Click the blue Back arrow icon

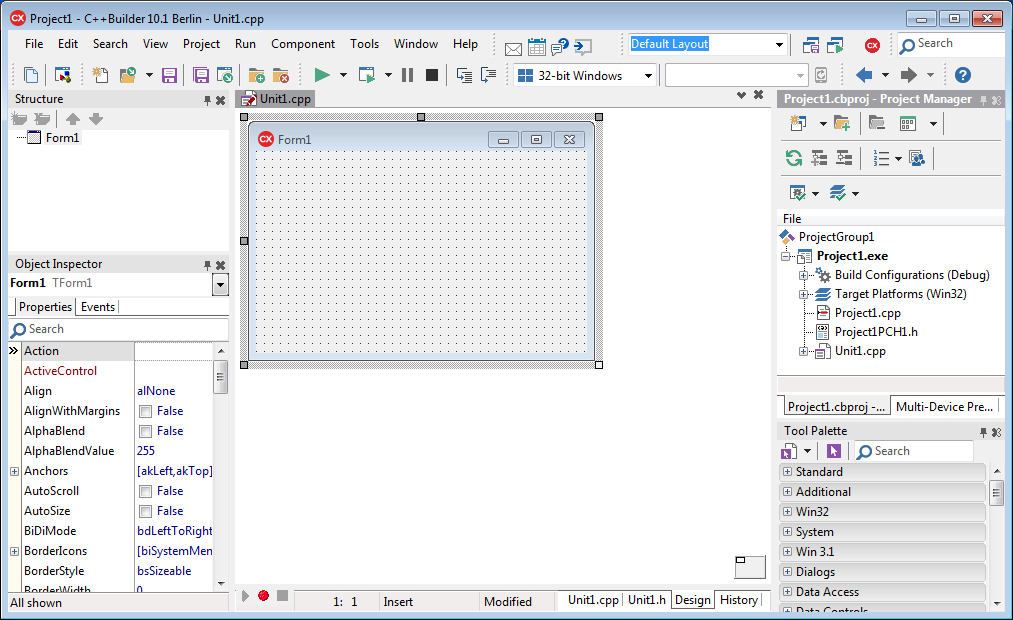click(864, 75)
